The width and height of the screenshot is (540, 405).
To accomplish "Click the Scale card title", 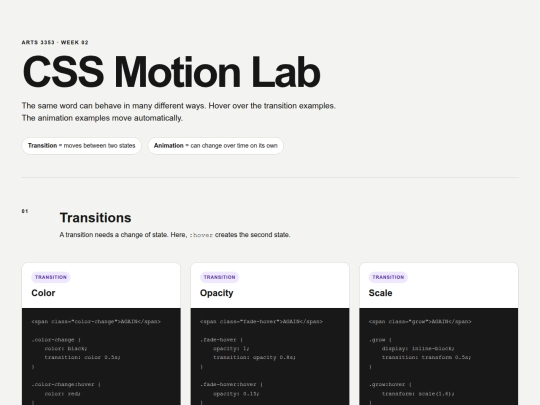I will click(381, 293).
